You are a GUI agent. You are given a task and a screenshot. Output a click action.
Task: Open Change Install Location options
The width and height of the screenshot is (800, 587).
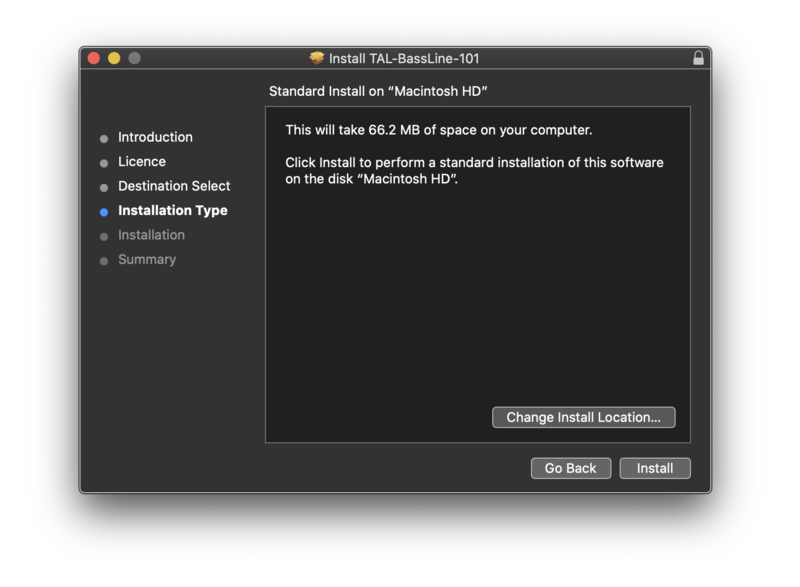pos(583,417)
